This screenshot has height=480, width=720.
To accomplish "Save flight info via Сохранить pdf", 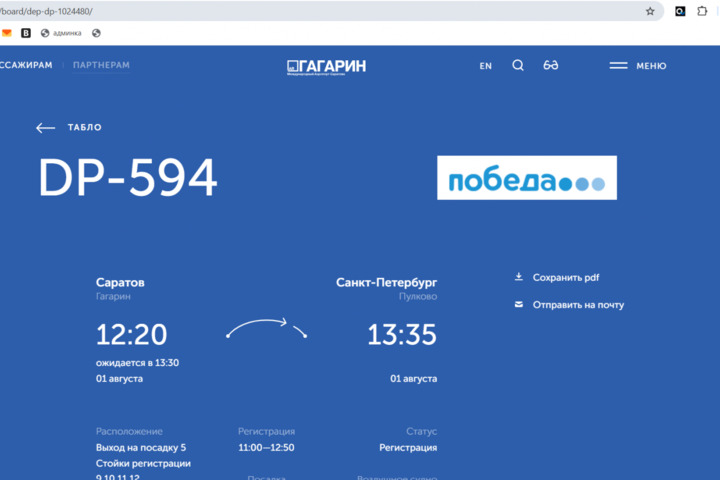I will pos(566,277).
